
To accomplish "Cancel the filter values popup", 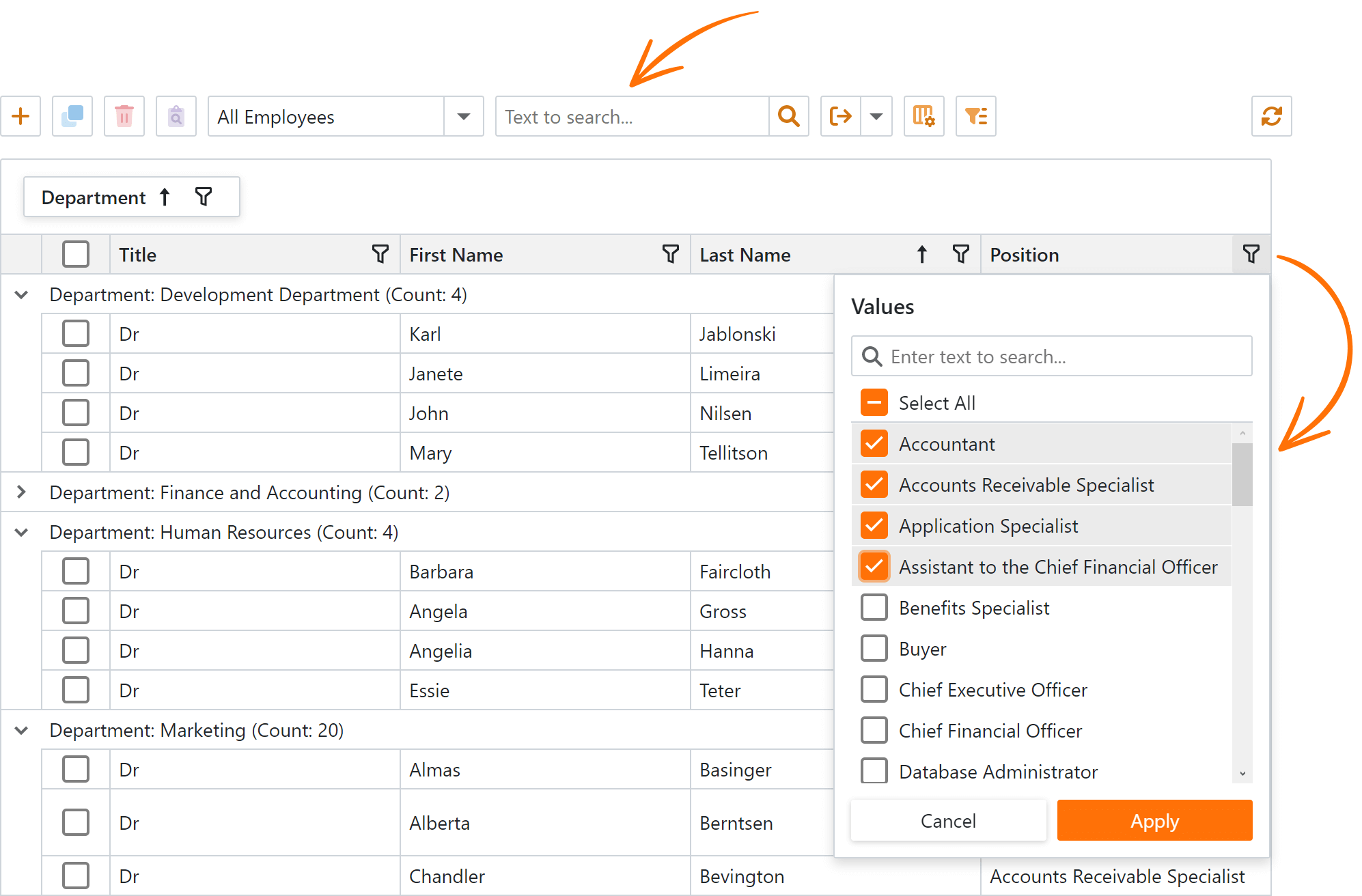I will [948, 820].
